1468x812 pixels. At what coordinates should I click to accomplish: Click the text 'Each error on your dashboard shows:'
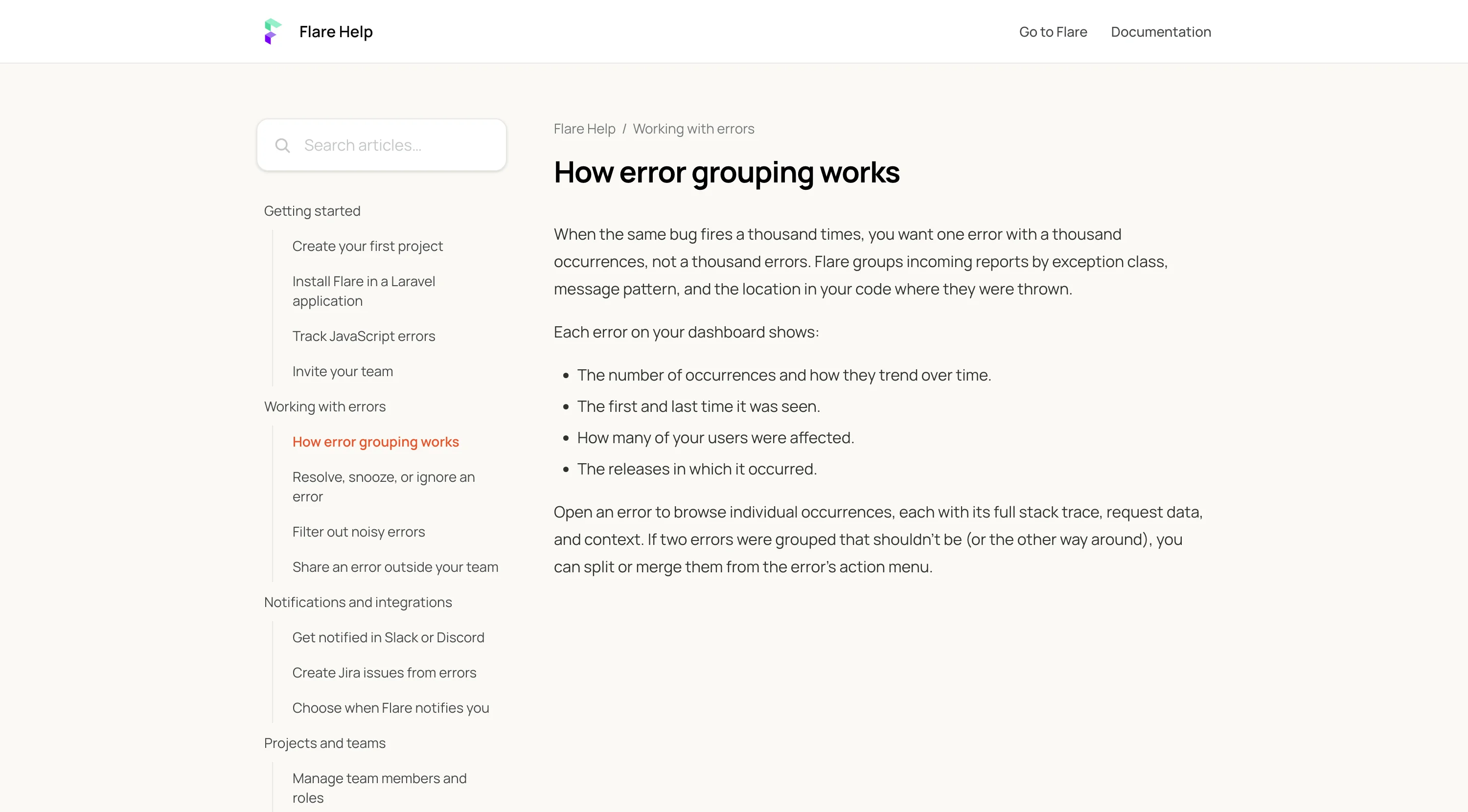click(x=686, y=332)
